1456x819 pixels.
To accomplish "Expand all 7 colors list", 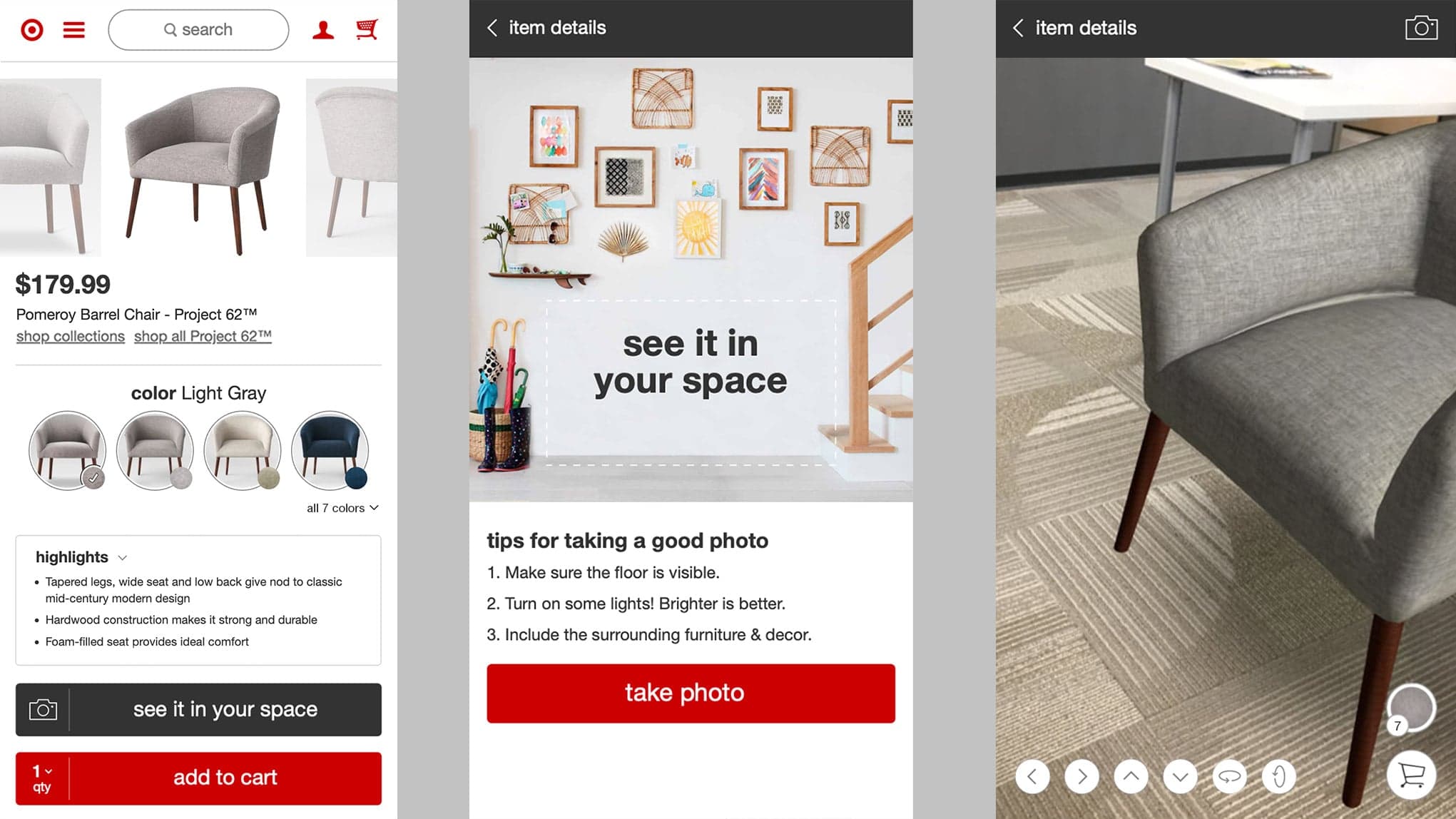I will tap(342, 508).
